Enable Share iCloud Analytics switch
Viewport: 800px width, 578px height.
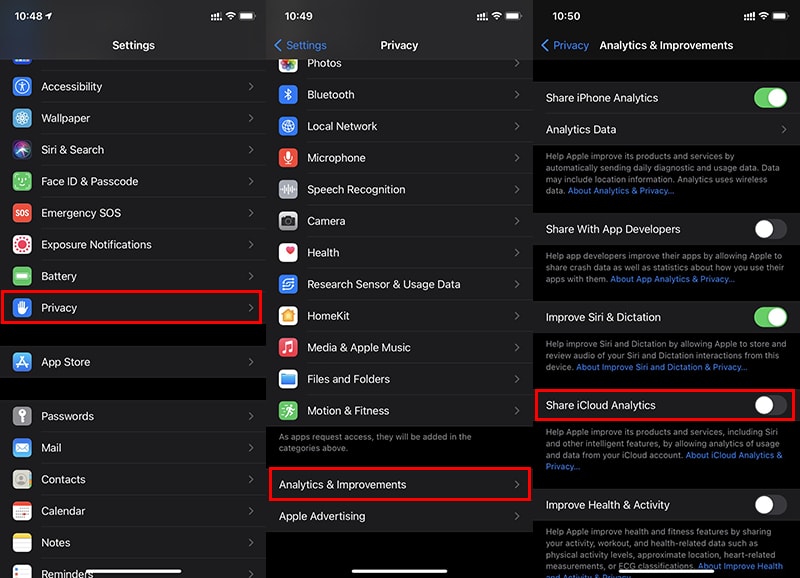tap(770, 406)
